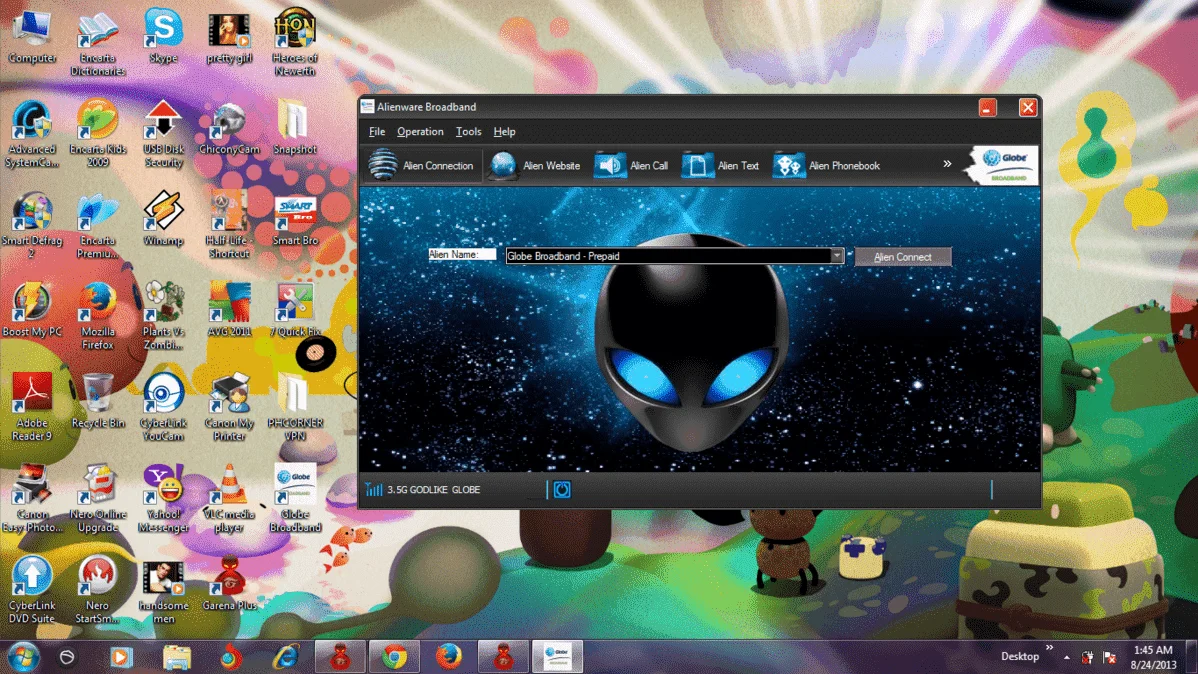Launch Winamp from desktop

164,219
